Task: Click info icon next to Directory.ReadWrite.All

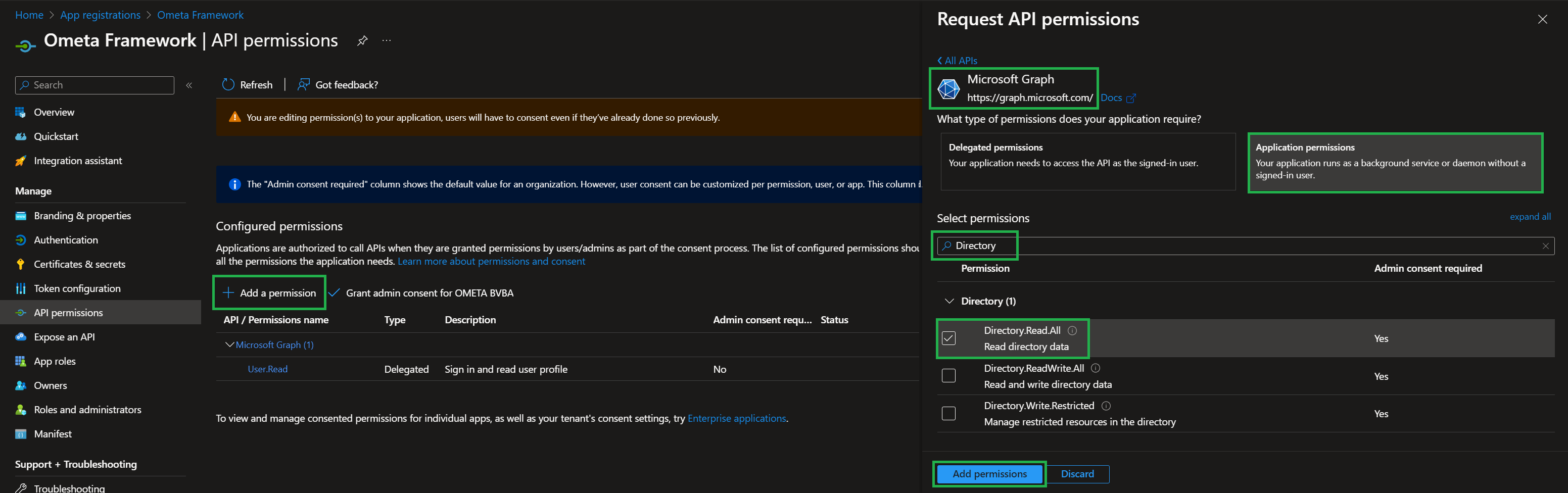Action: coord(1096,368)
